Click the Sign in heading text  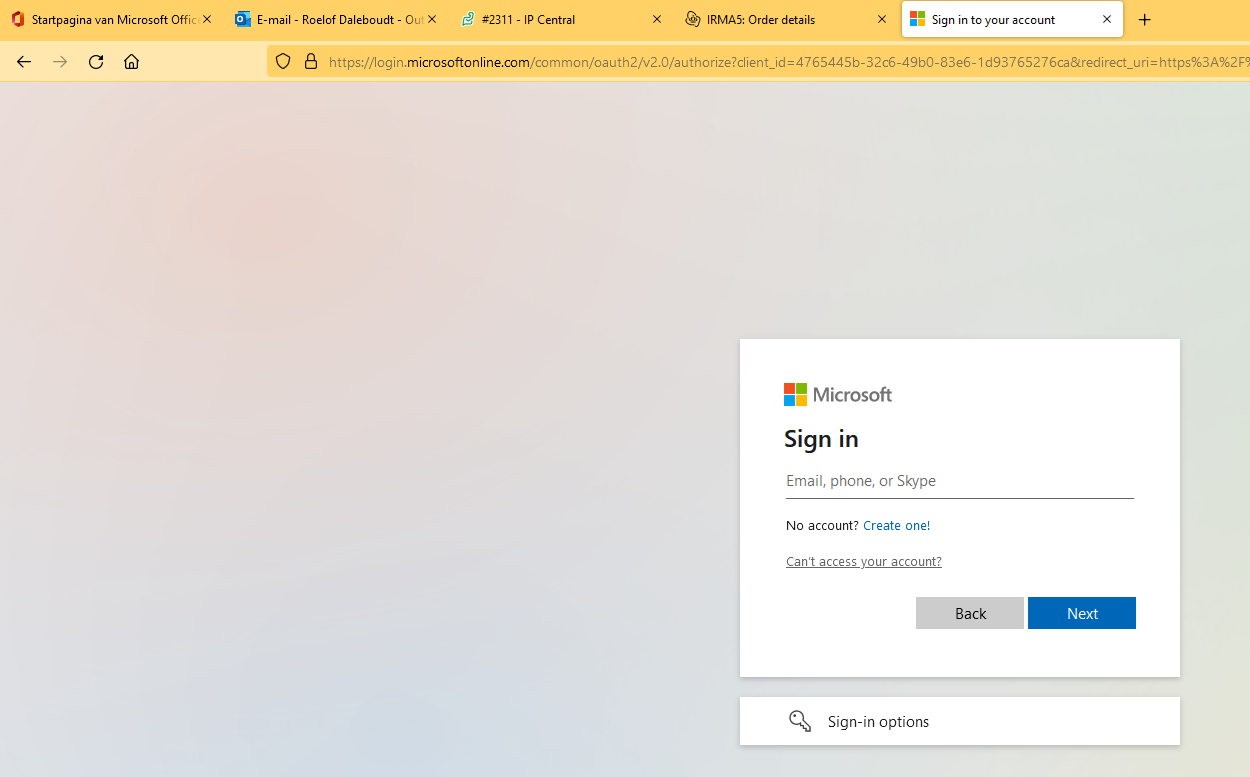point(821,439)
